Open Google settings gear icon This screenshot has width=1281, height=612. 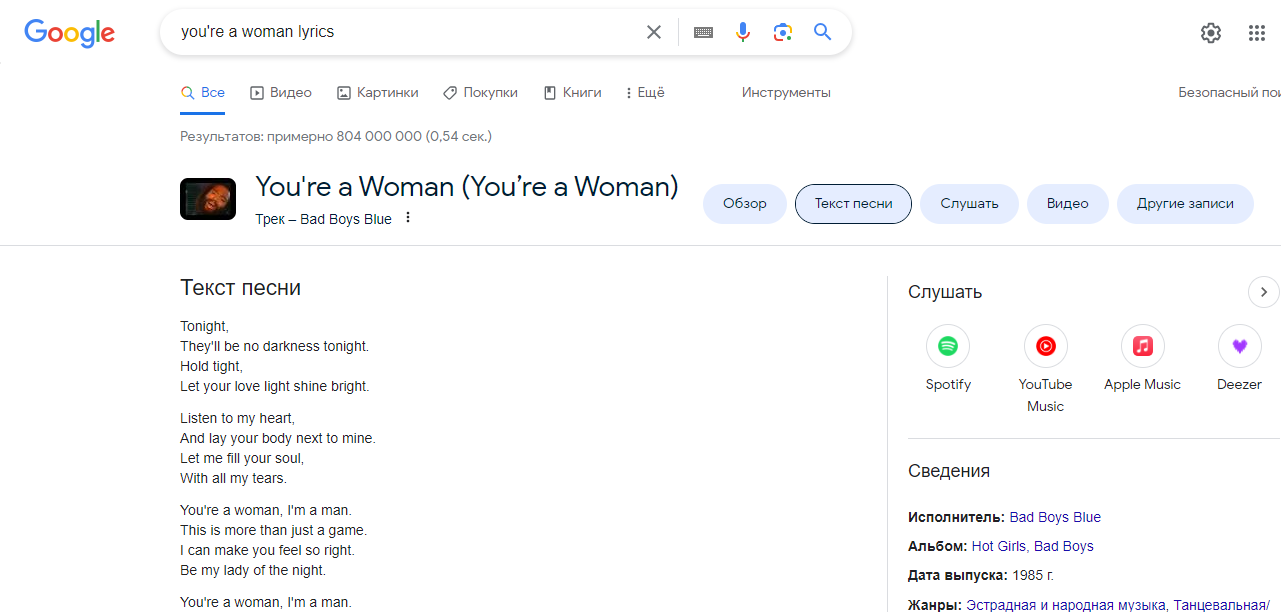pos(1211,33)
